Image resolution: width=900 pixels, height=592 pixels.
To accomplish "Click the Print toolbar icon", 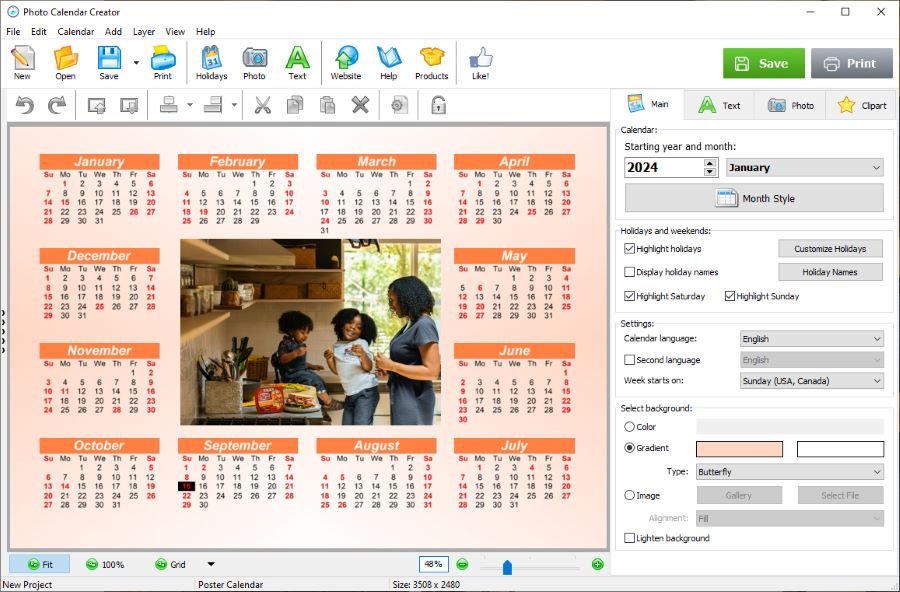I will point(163,63).
